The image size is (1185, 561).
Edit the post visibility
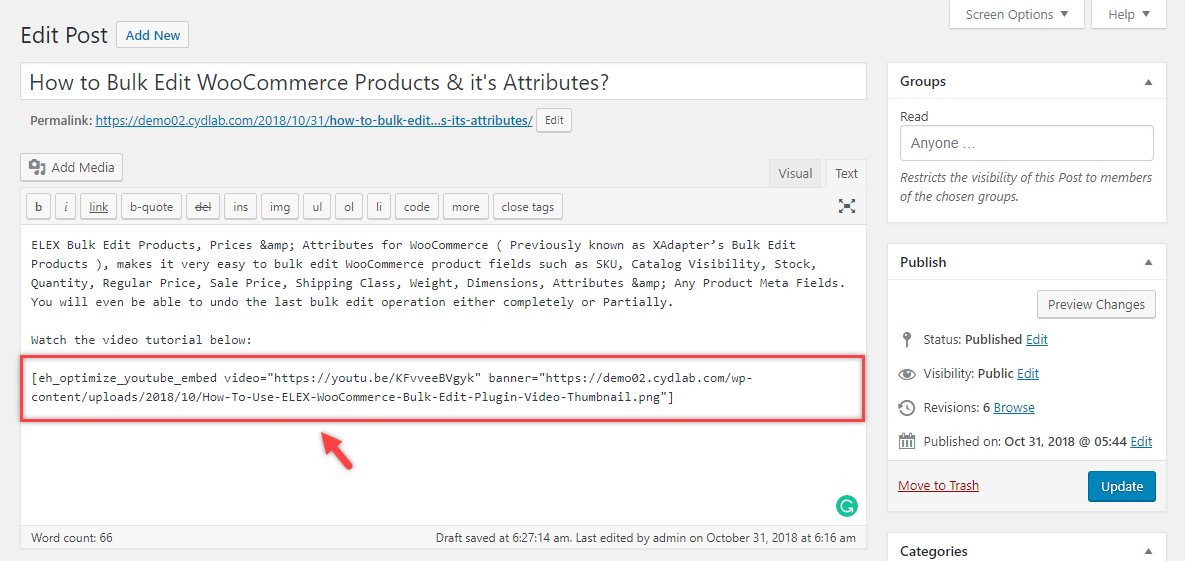(x=1028, y=373)
